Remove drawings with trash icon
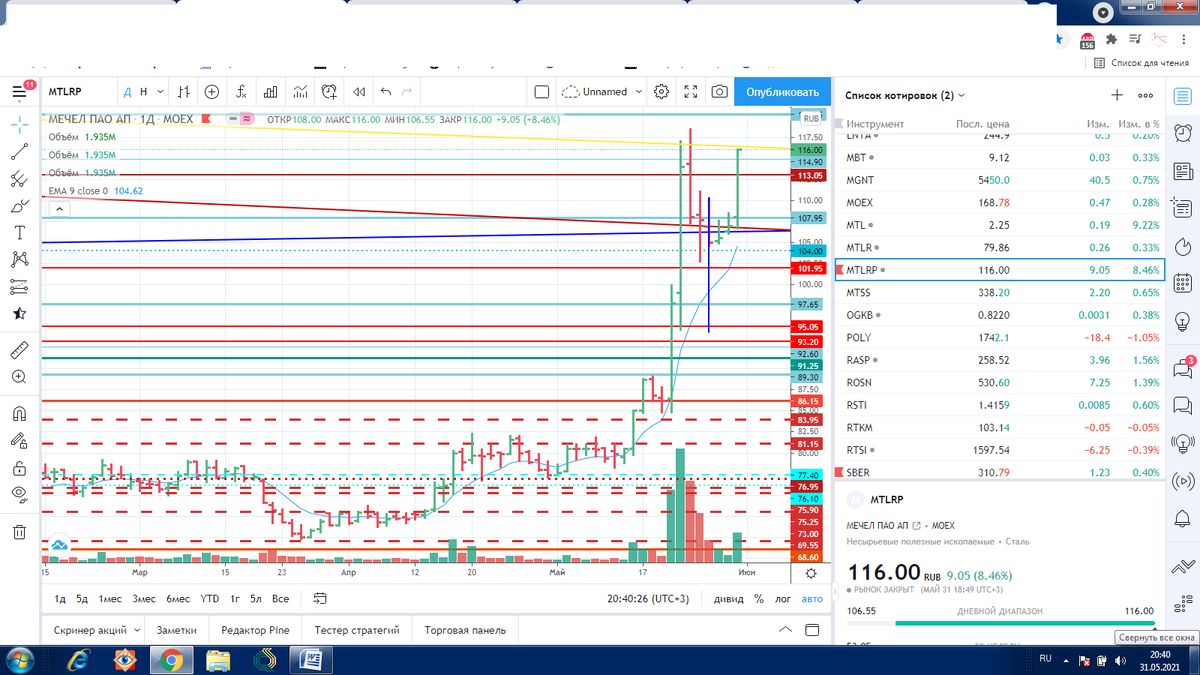 (19, 531)
